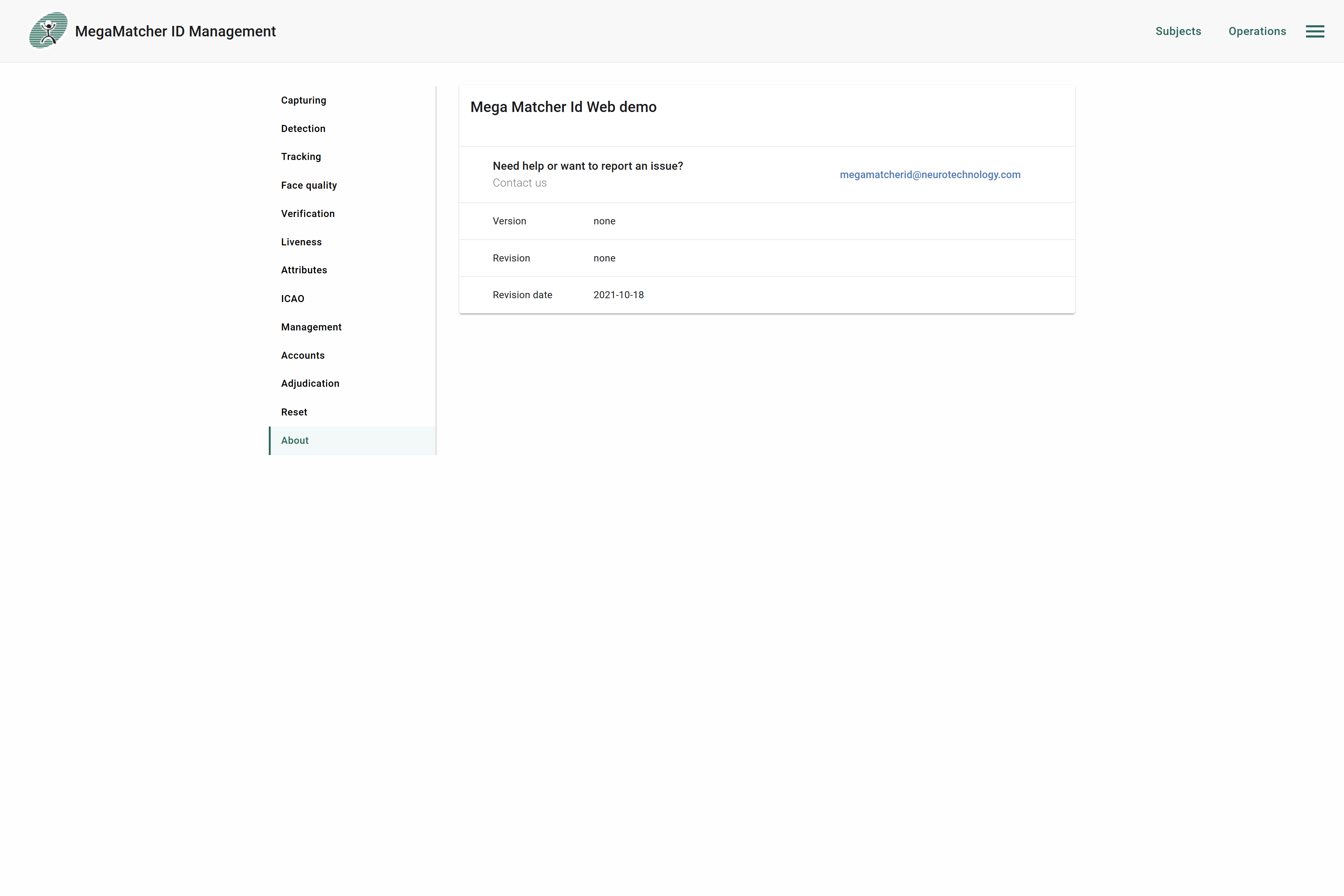The height and width of the screenshot is (896, 1344).
Task: Click the Mega Matcher Id Web demo heading
Action: (563, 107)
